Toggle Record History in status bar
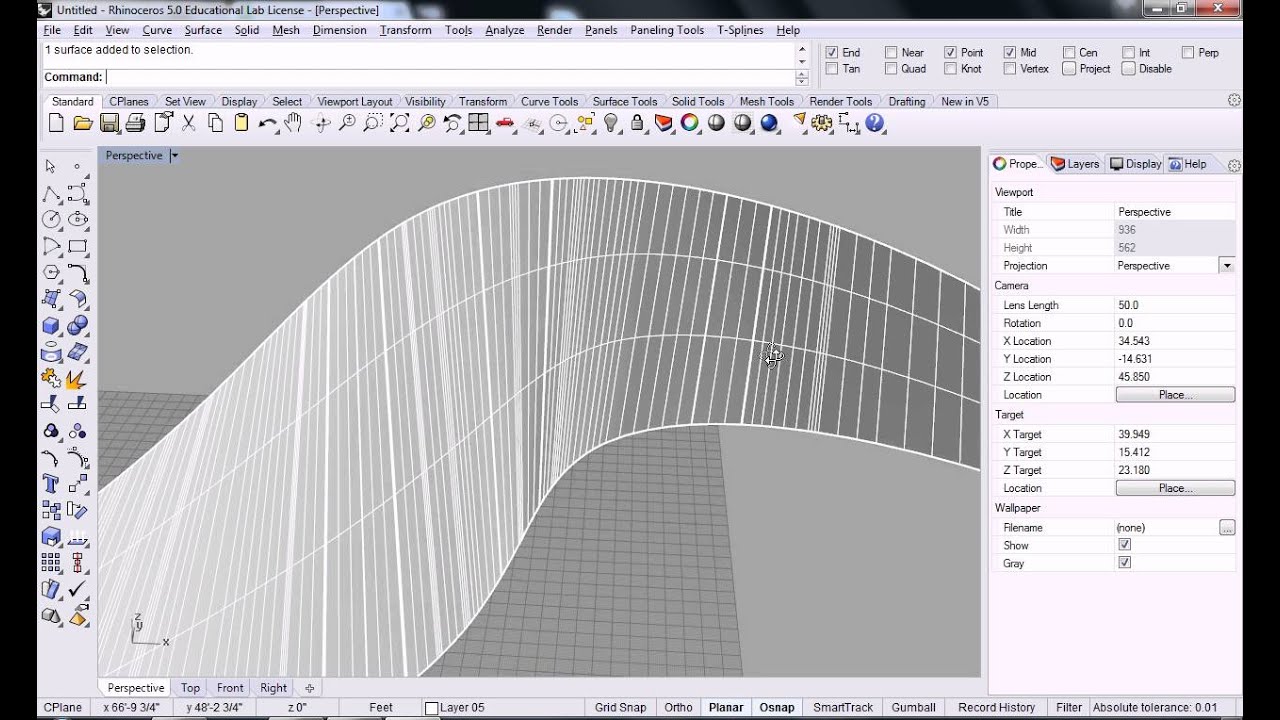Screen dimensions: 1280x720 (996, 707)
